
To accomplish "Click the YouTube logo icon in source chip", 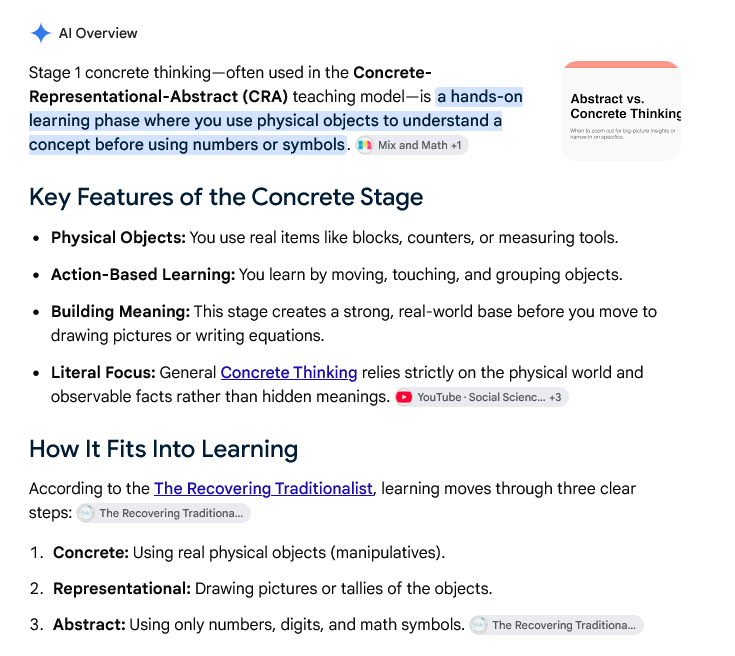I will pos(404,397).
